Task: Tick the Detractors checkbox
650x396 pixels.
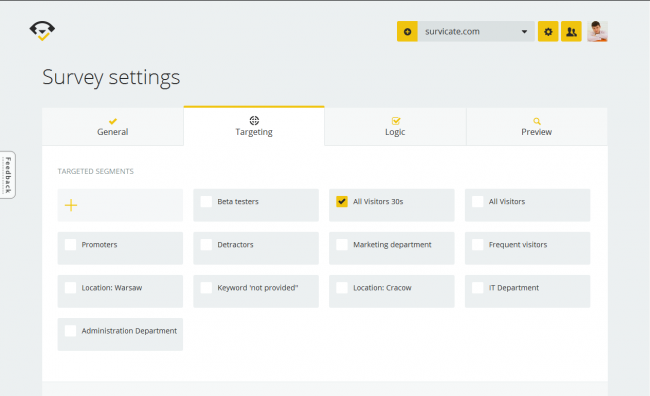Action: point(206,245)
